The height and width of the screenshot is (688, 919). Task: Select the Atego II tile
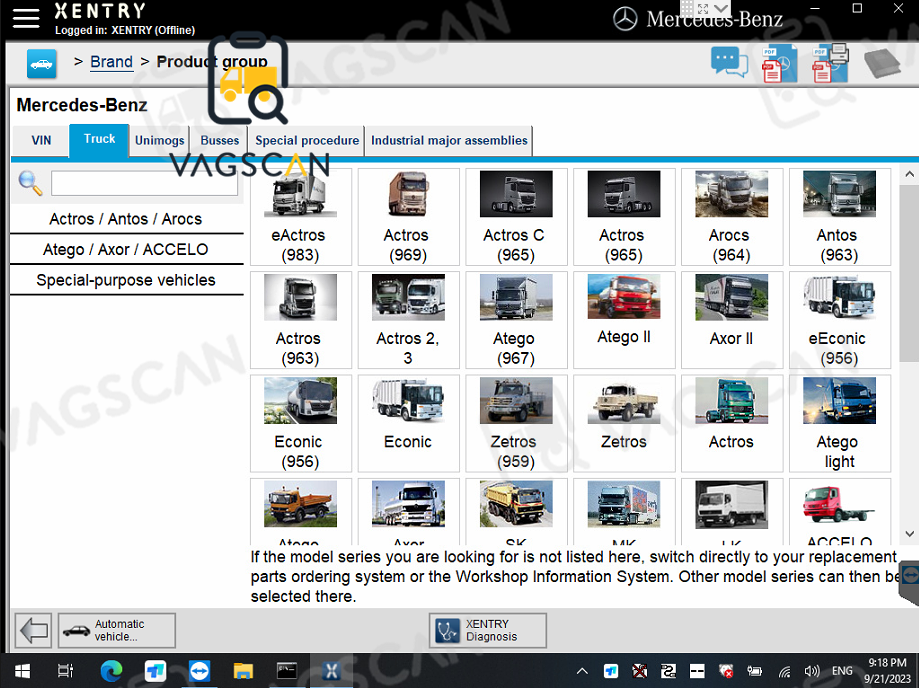click(x=624, y=320)
